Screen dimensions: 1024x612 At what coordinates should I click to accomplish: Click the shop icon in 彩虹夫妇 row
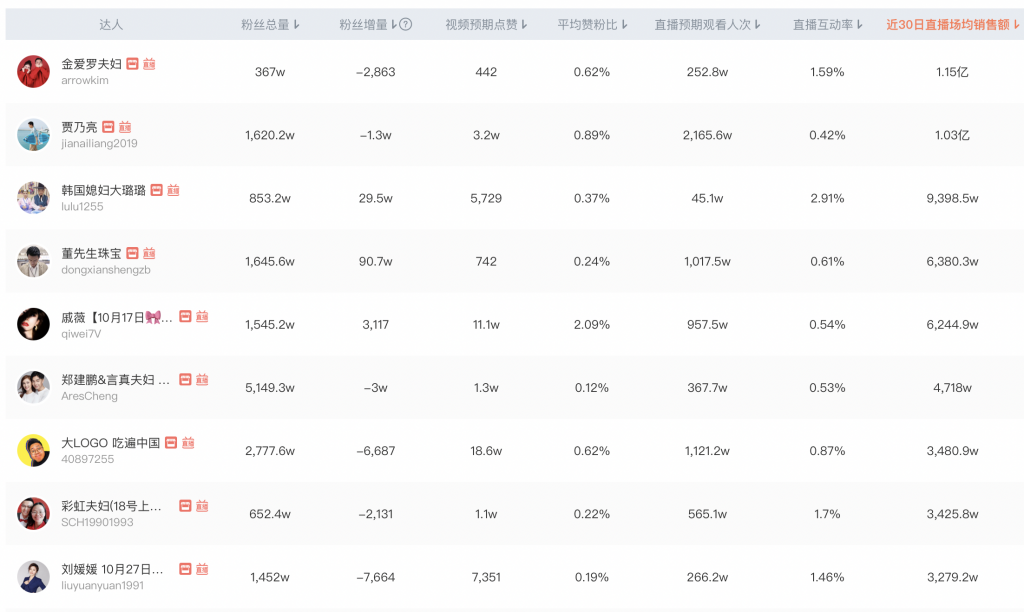point(185,506)
